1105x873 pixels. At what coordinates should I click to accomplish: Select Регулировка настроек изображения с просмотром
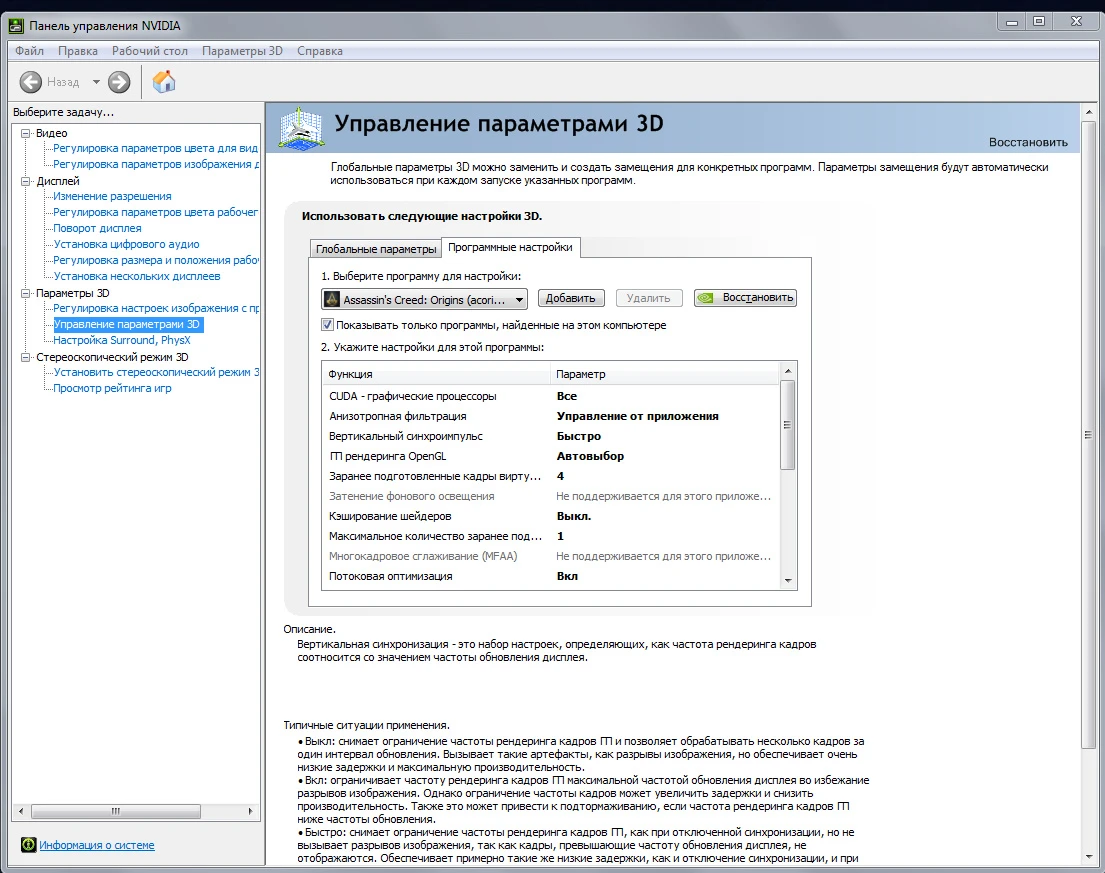(x=156, y=308)
